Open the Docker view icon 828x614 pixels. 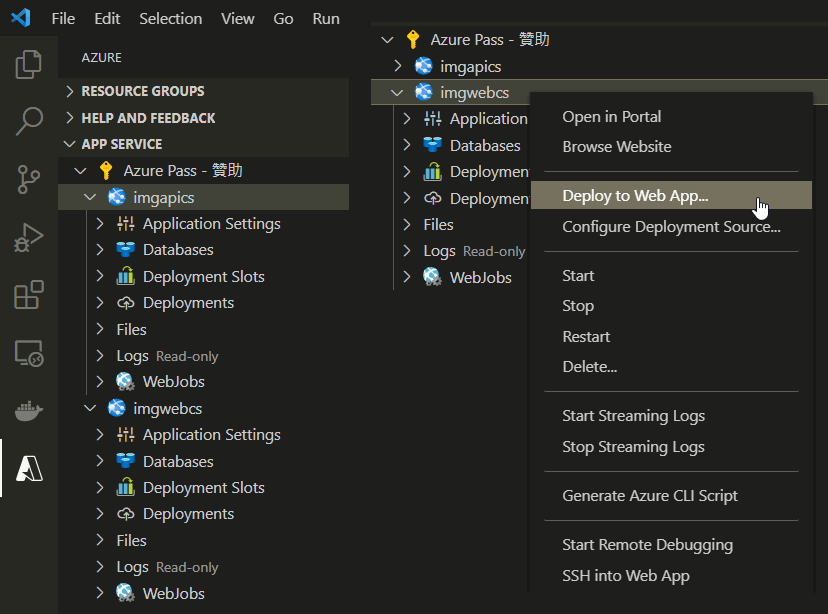[29, 410]
